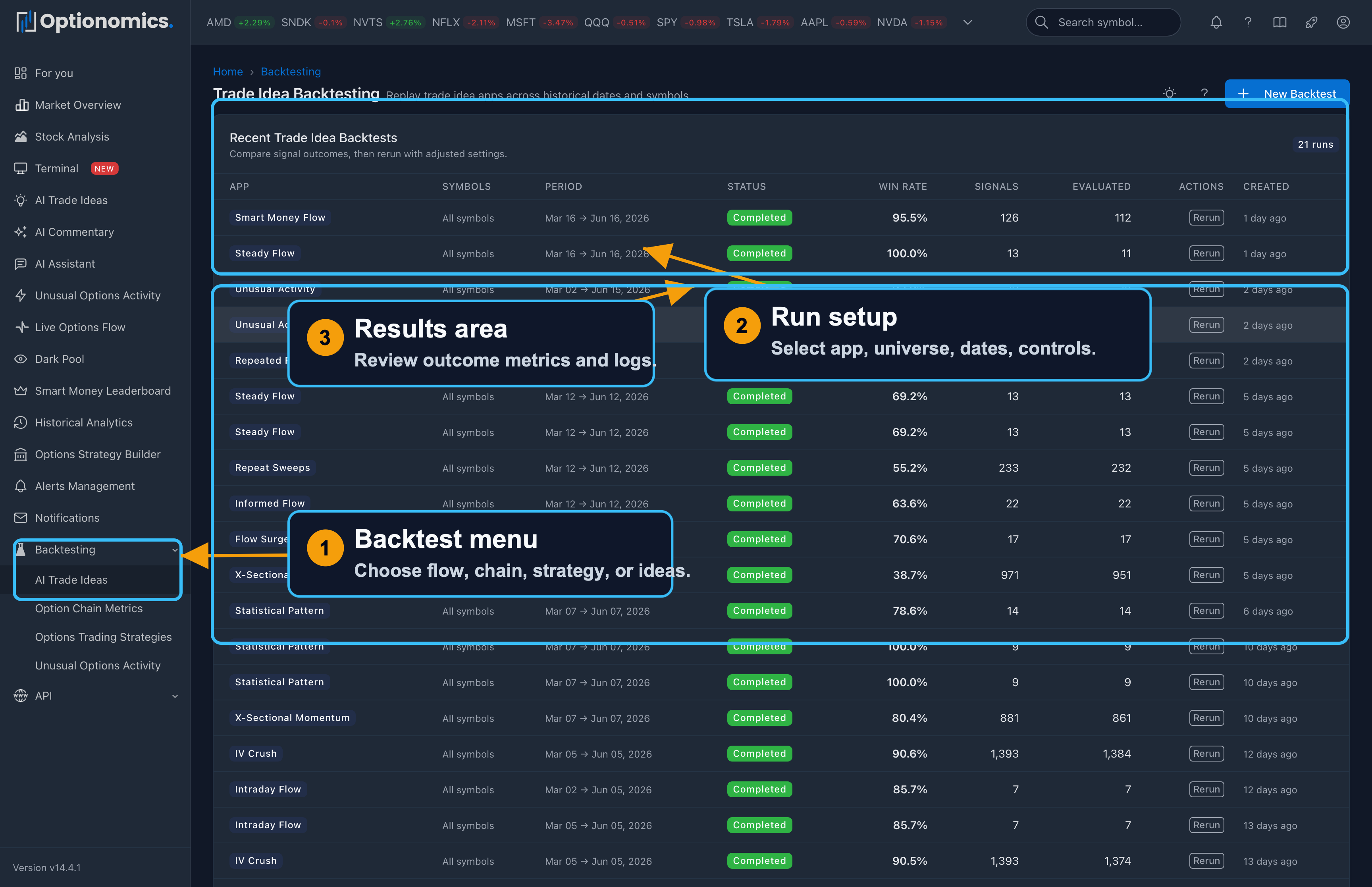Screen dimensions: 1372x887
Task: Rerun the Repeat Sweeps backtest
Action: pyautogui.click(x=1206, y=468)
